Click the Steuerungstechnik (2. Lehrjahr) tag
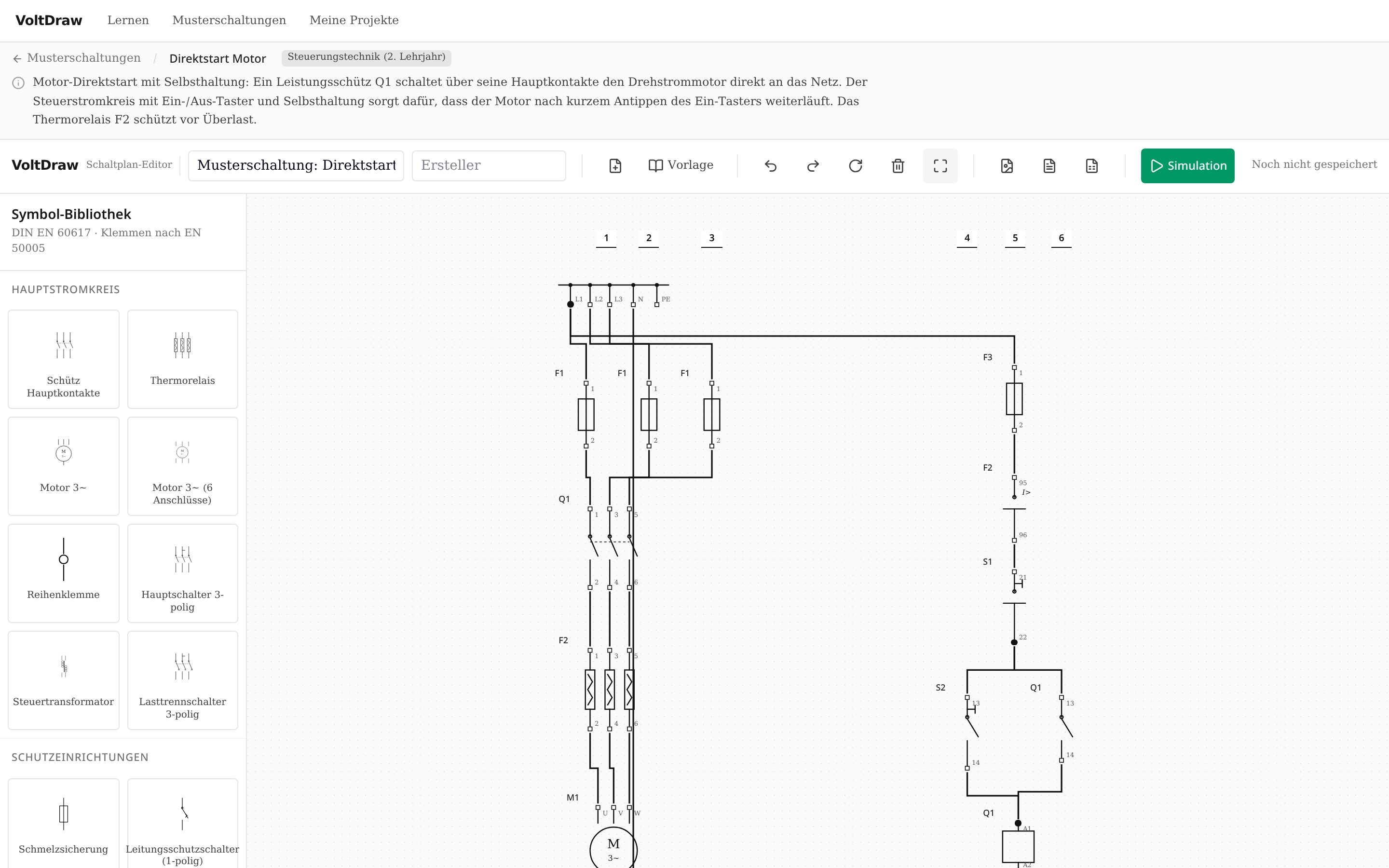The height and width of the screenshot is (868, 1389). (366, 57)
